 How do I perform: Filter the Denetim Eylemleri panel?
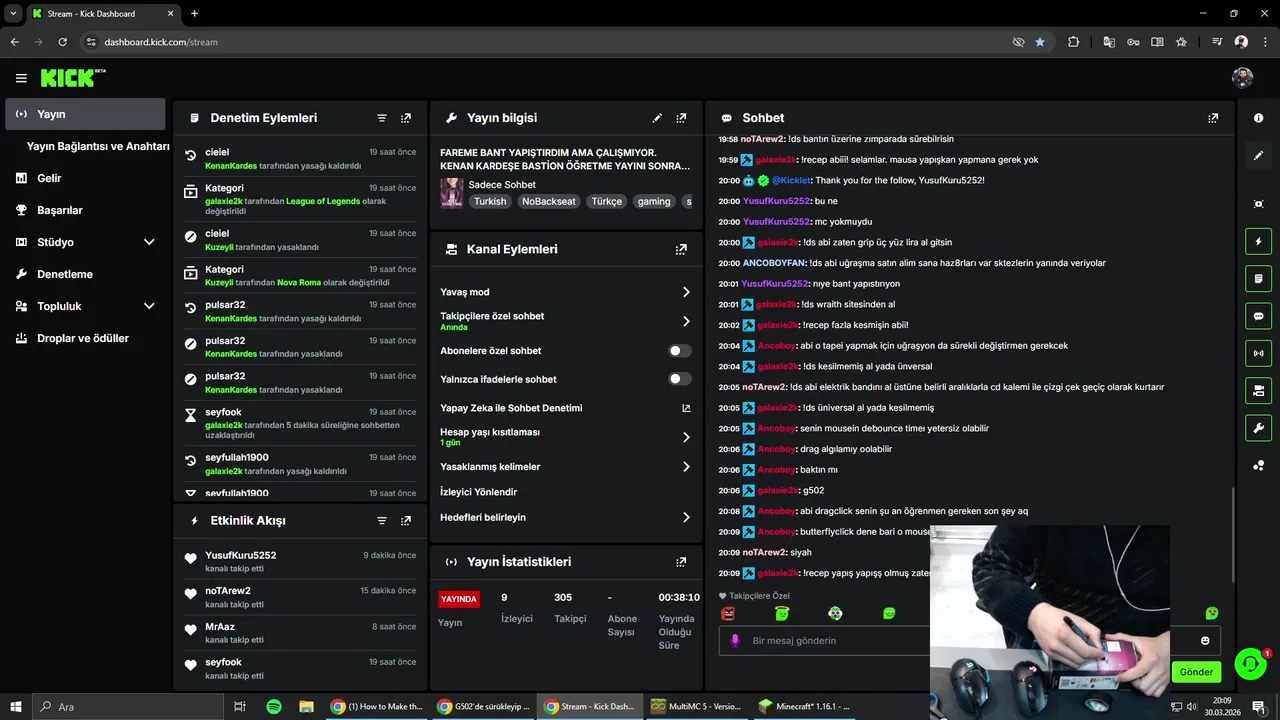click(x=382, y=118)
